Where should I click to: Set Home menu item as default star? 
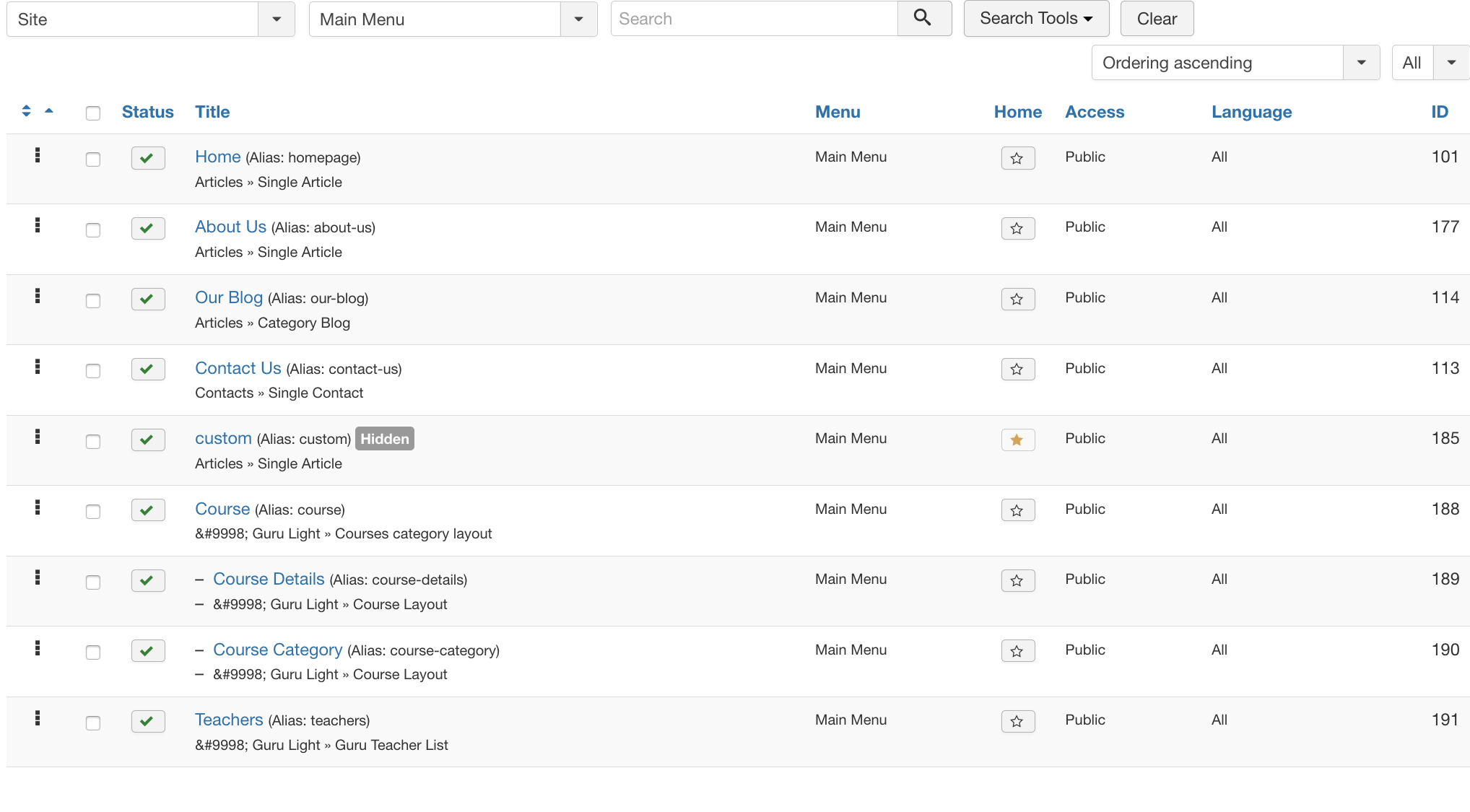click(x=1017, y=158)
